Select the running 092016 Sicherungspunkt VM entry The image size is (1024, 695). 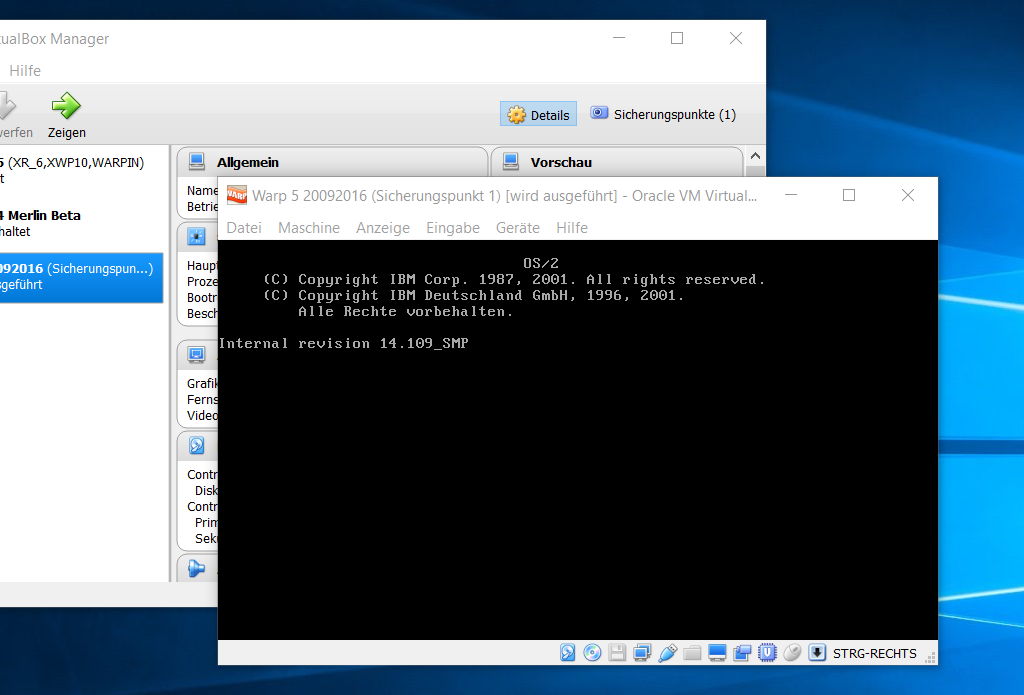(x=82, y=277)
